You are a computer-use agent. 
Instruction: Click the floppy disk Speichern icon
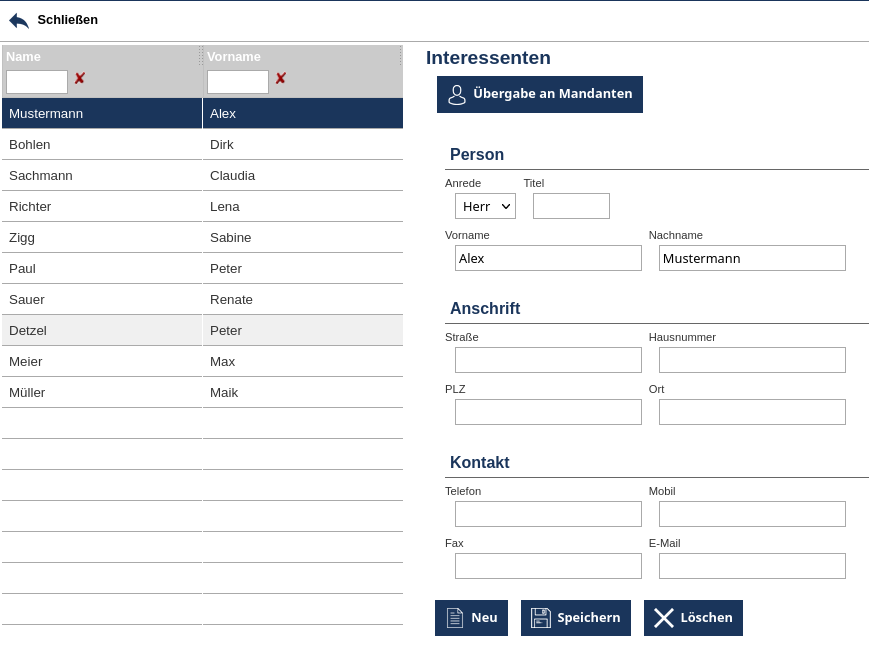pyautogui.click(x=541, y=618)
